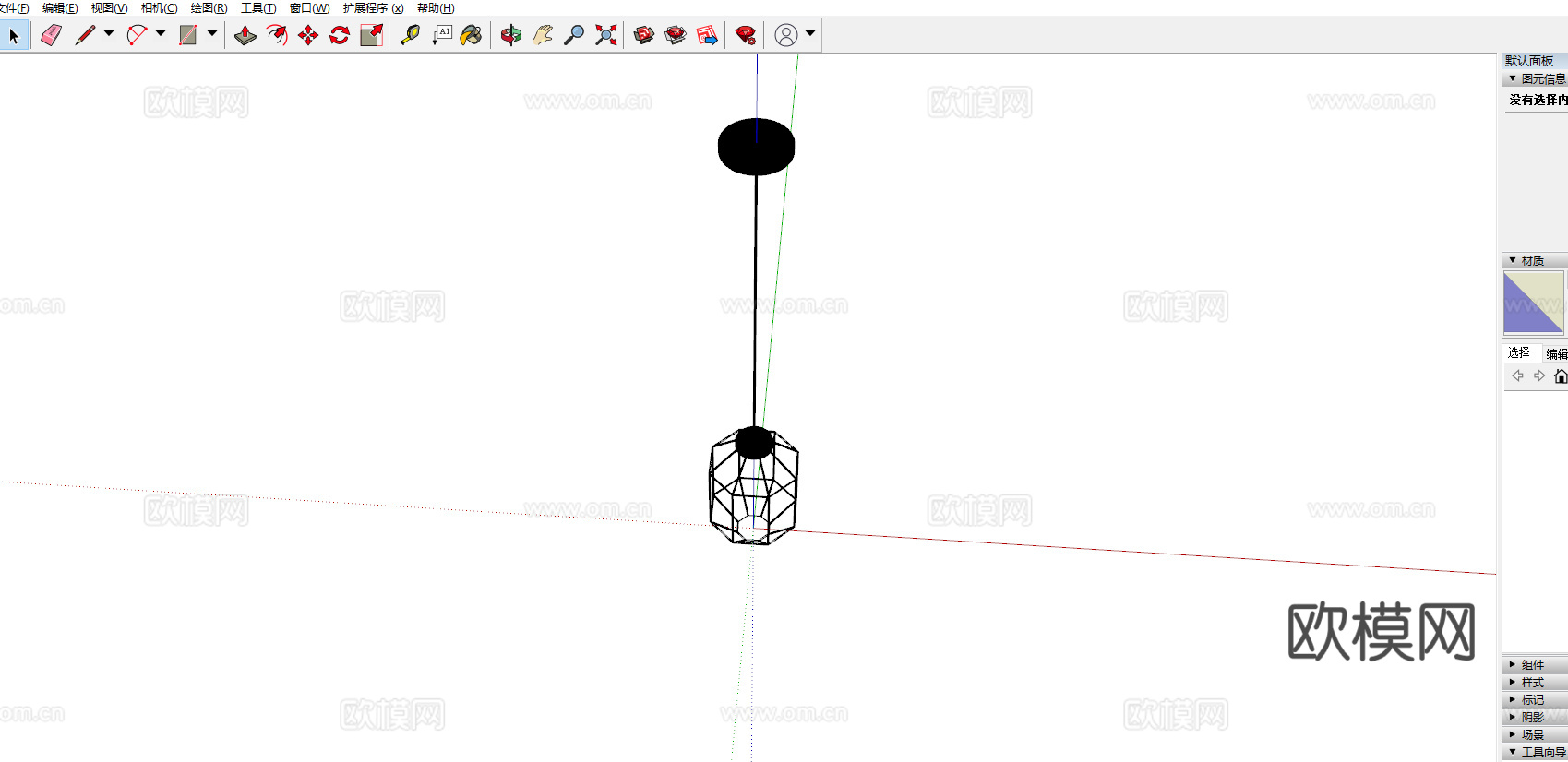Viewport: 1568px width, 762px height.
Task: Switch to the 编辑 materials tab
Action: coord(1557,354)
